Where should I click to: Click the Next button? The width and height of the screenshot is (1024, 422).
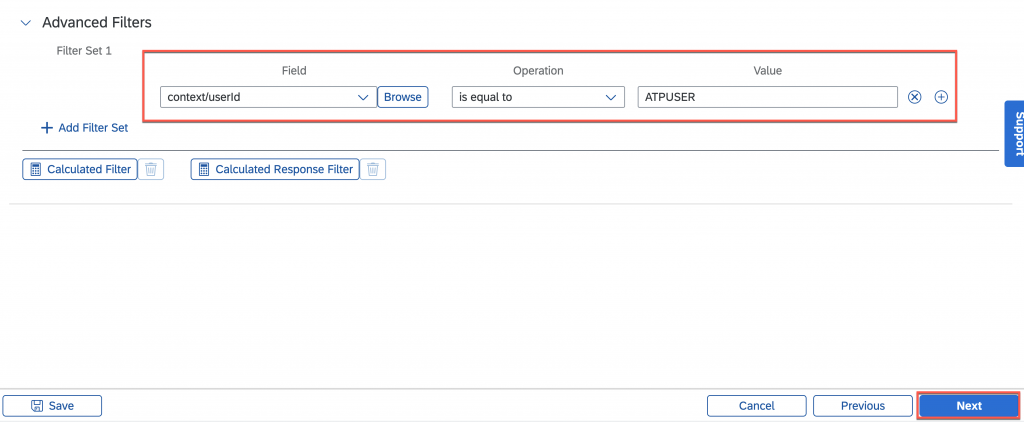point(969,406)
